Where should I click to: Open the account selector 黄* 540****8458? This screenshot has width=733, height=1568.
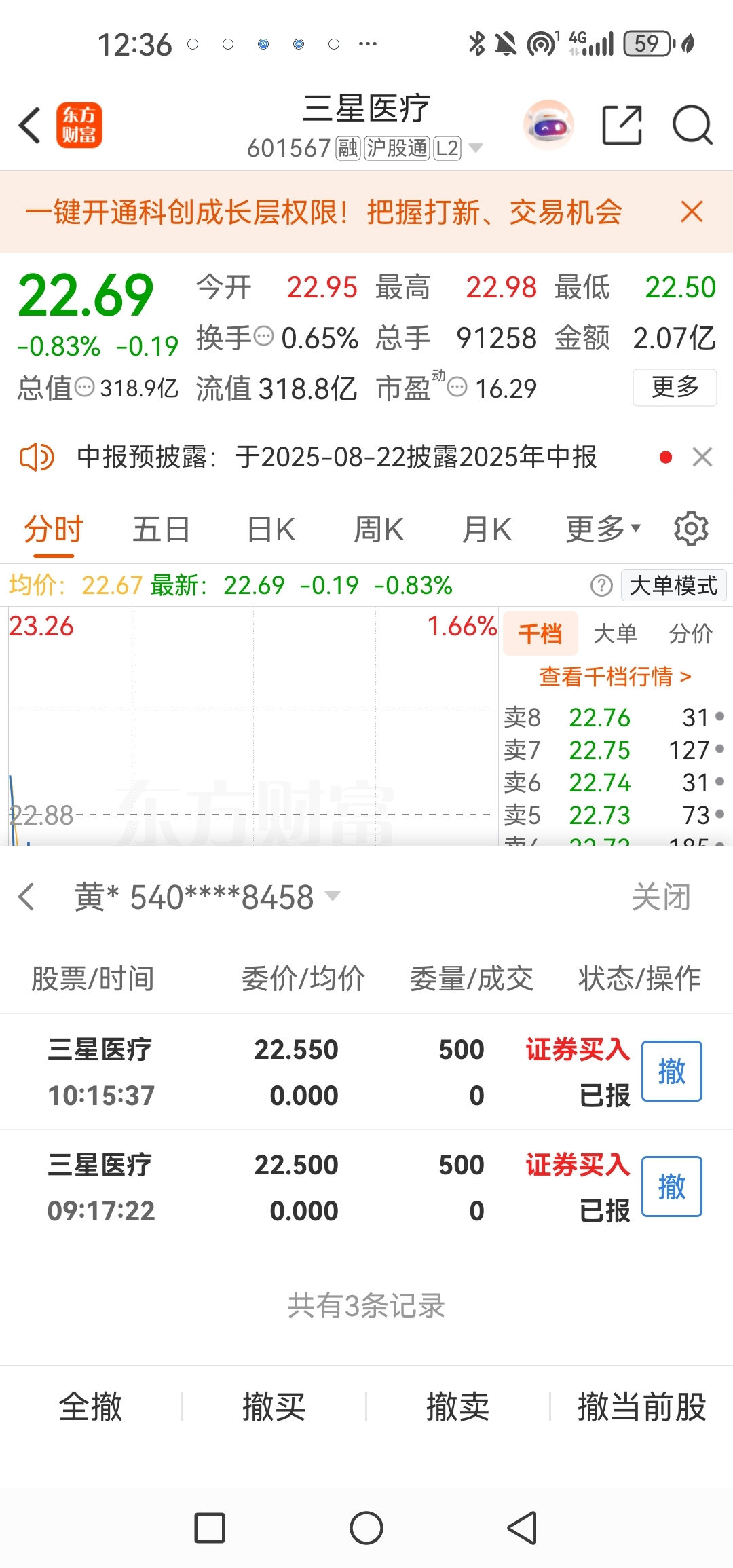(207, 897)
